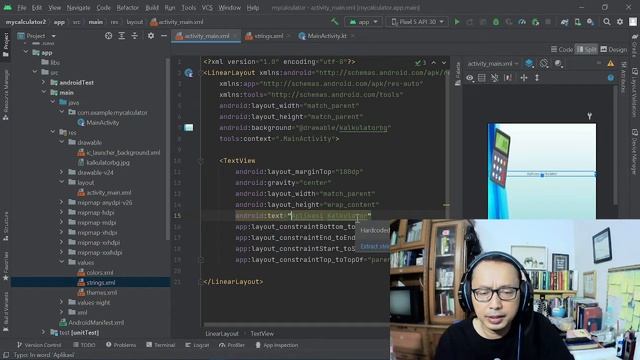
Task: Open IDE settings gear at top right
Action: [620, 22]
